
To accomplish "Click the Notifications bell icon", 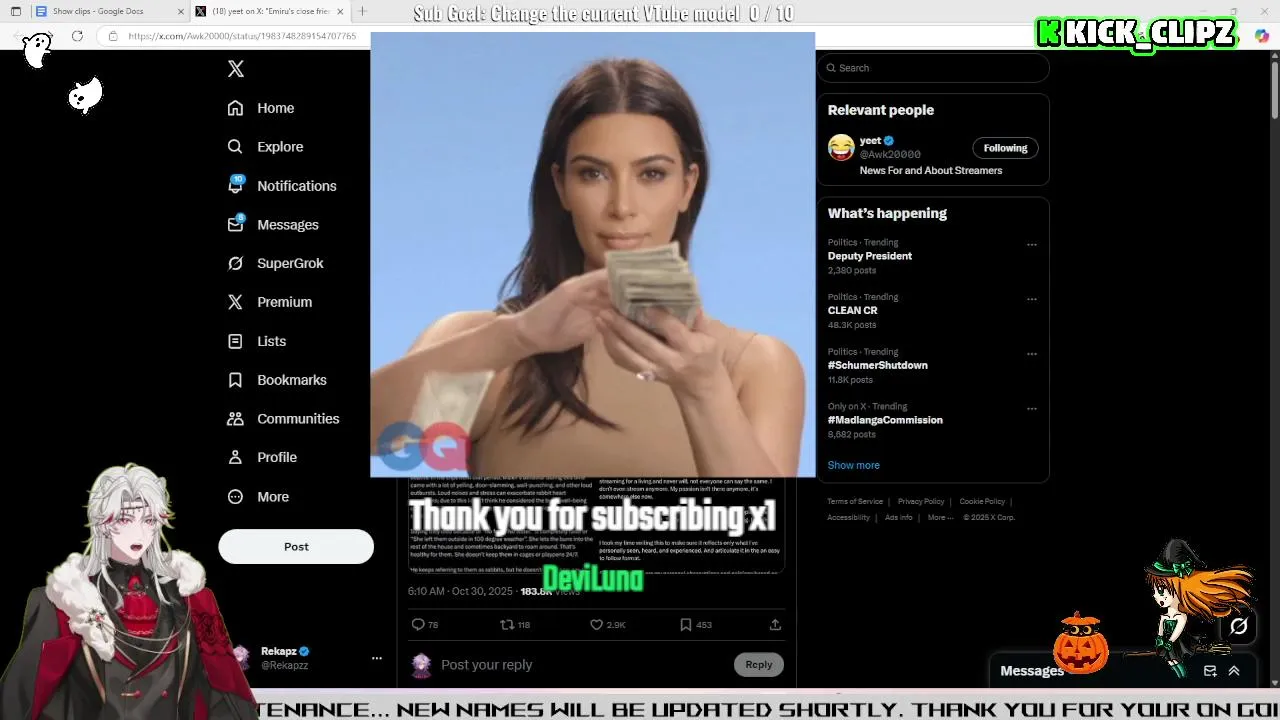I will [x=235, y=186].
